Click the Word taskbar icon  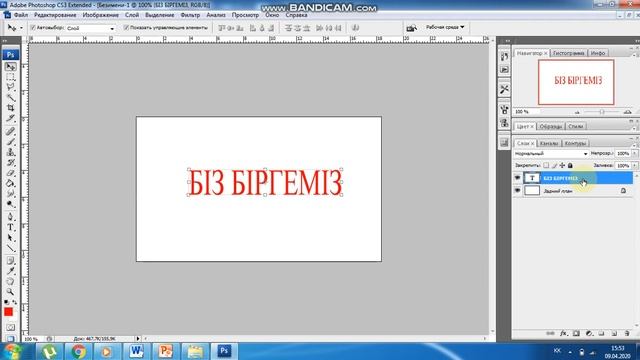(136, 351)
